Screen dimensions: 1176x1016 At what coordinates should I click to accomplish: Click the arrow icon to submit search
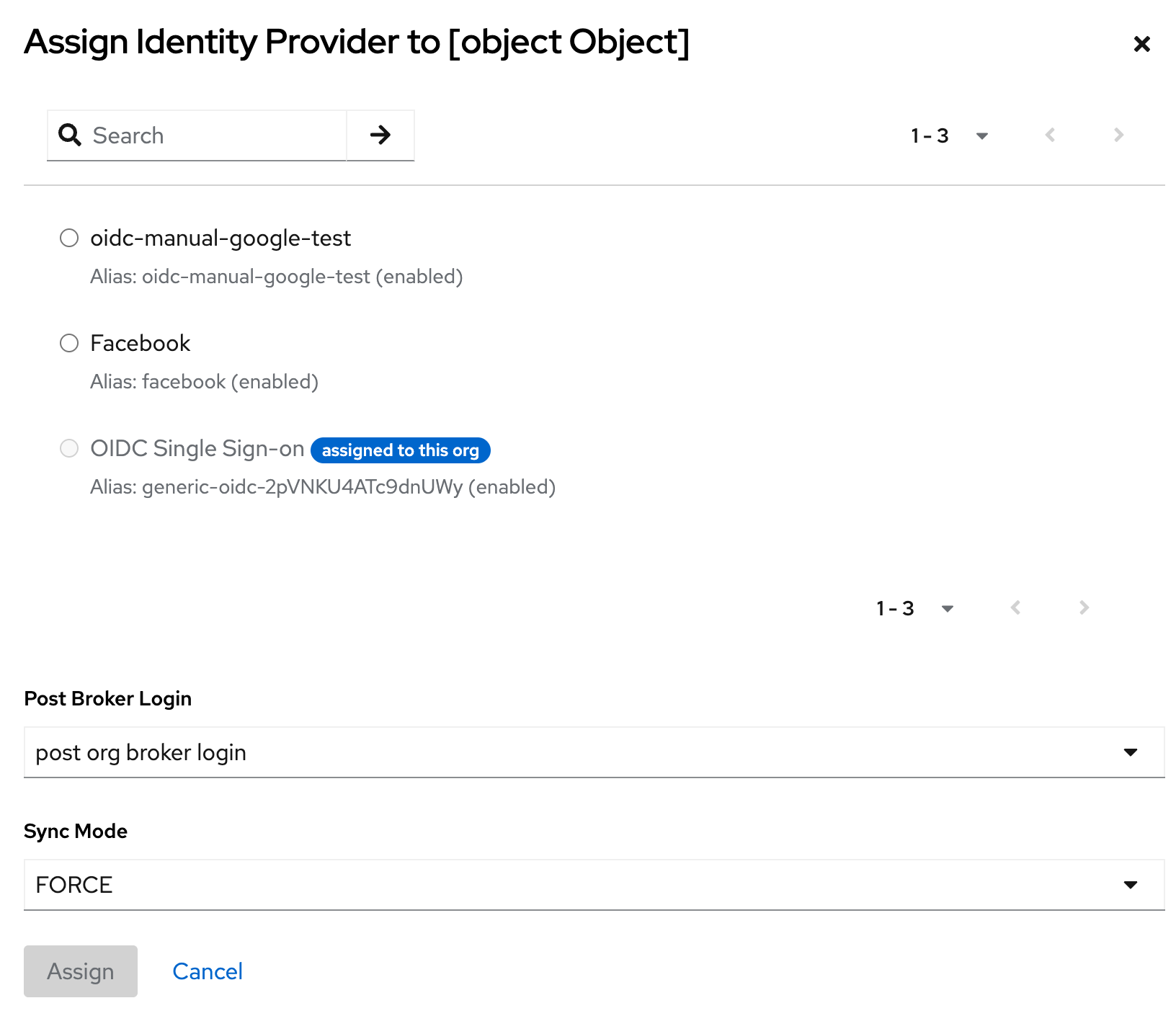[380, 135]
